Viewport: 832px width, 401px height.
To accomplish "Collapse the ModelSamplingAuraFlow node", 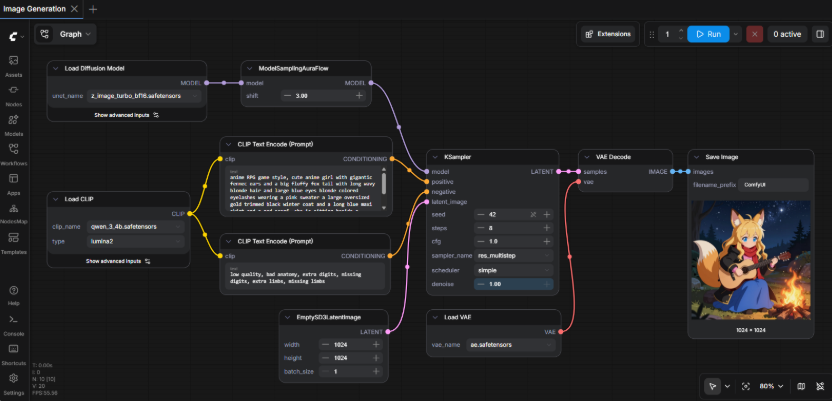I will point(249,68).
